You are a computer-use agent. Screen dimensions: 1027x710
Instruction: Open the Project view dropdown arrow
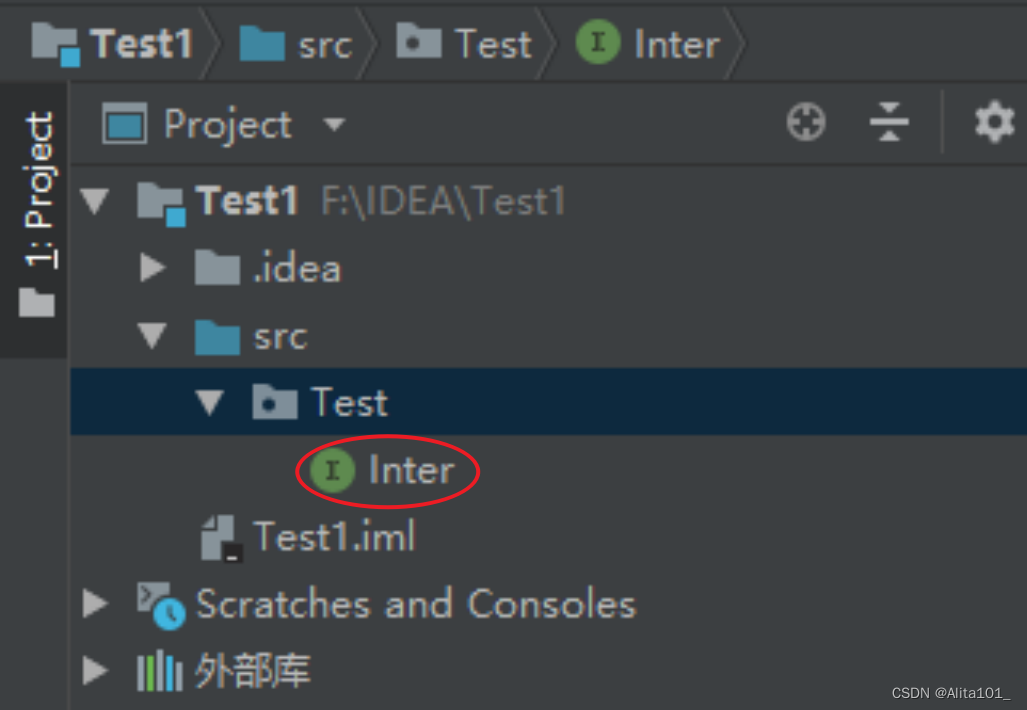coord(334,124)
